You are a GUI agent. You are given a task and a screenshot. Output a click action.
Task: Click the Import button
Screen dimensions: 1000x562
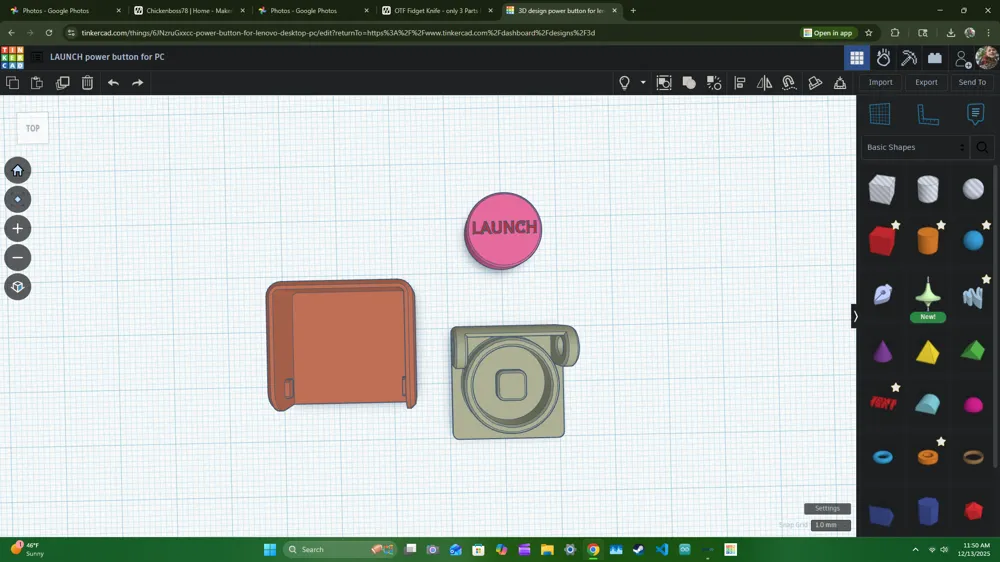coord(880,82)
